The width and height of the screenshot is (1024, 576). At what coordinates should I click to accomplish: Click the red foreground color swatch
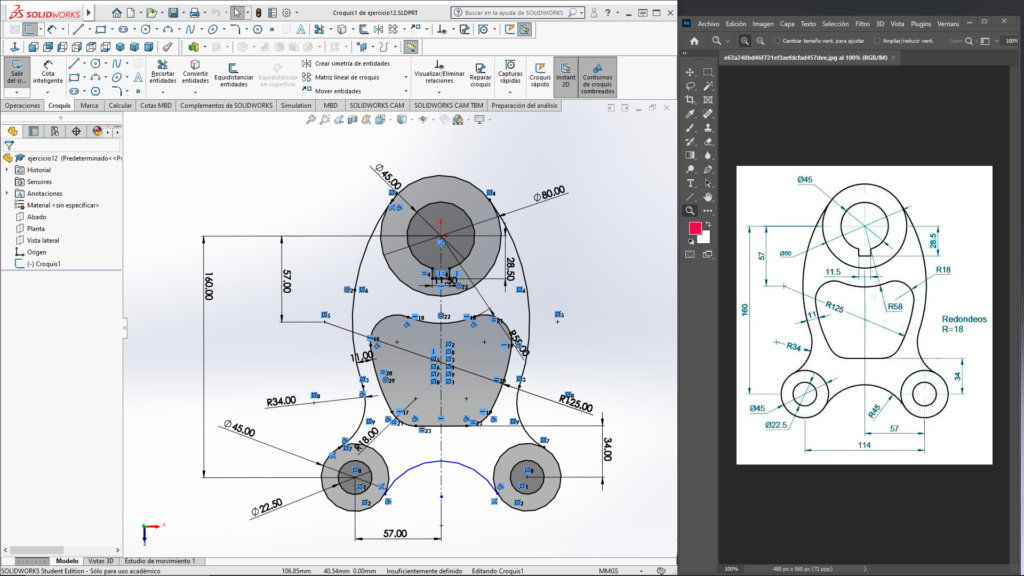tap(694, 228)
